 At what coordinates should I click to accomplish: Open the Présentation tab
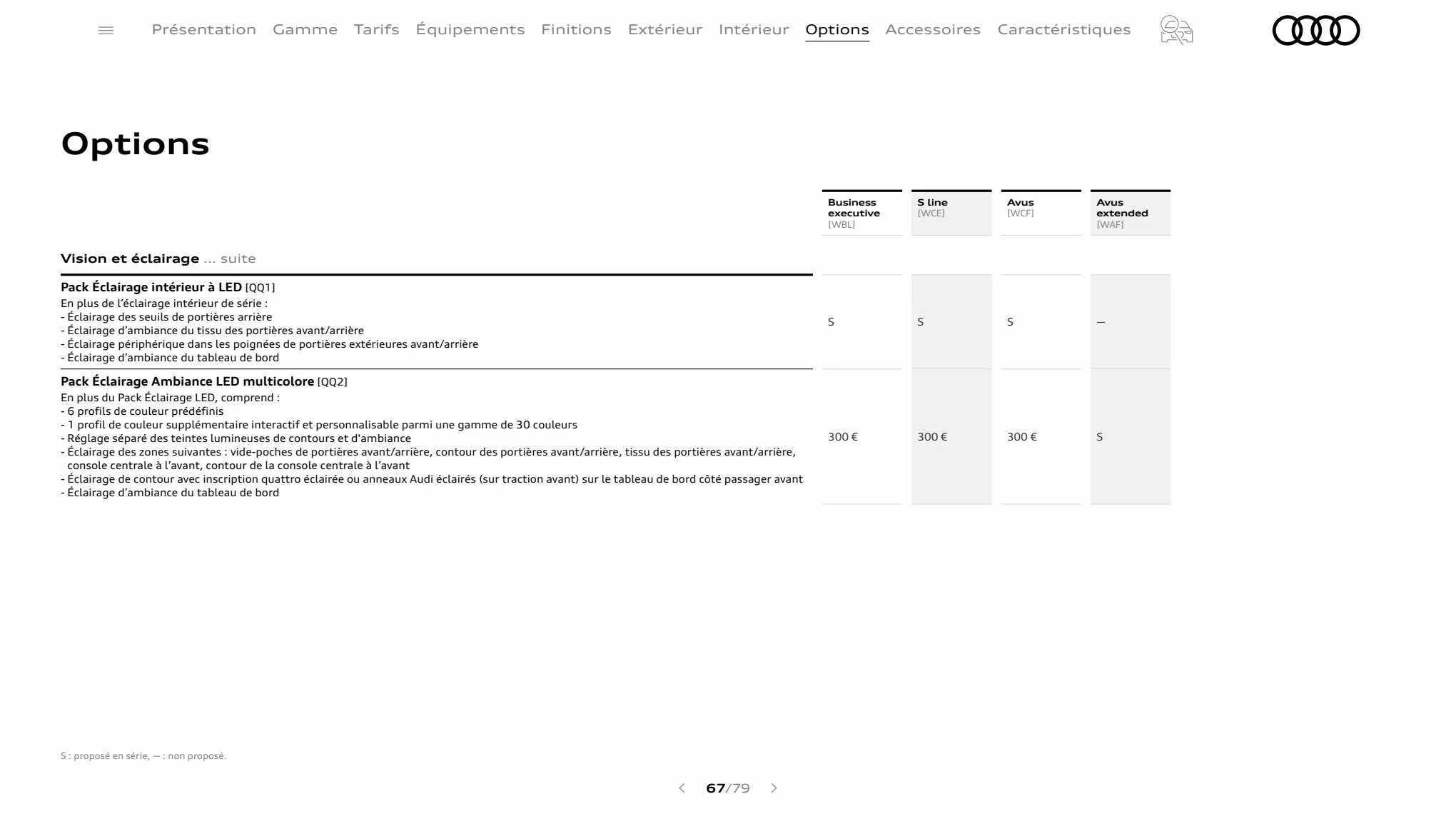(x=204, y=29)
